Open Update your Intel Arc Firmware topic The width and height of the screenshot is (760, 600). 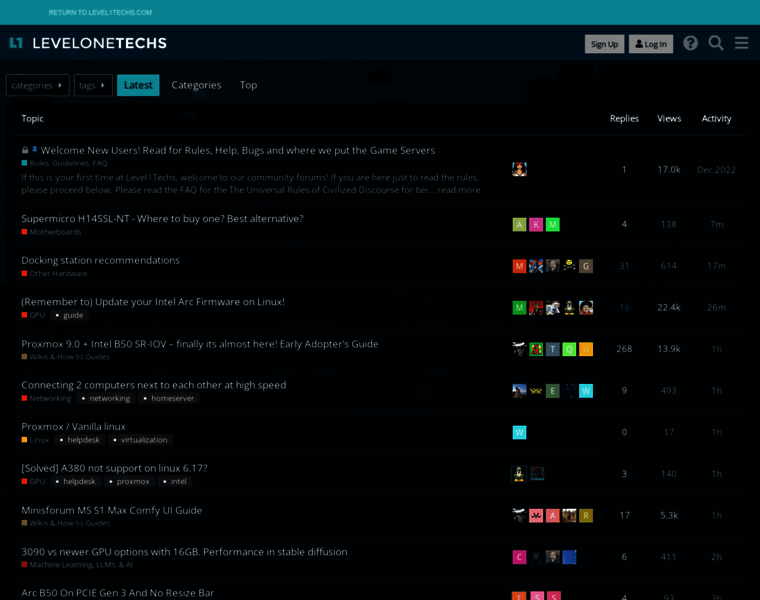pyautogui.click(x=153, y=302)
